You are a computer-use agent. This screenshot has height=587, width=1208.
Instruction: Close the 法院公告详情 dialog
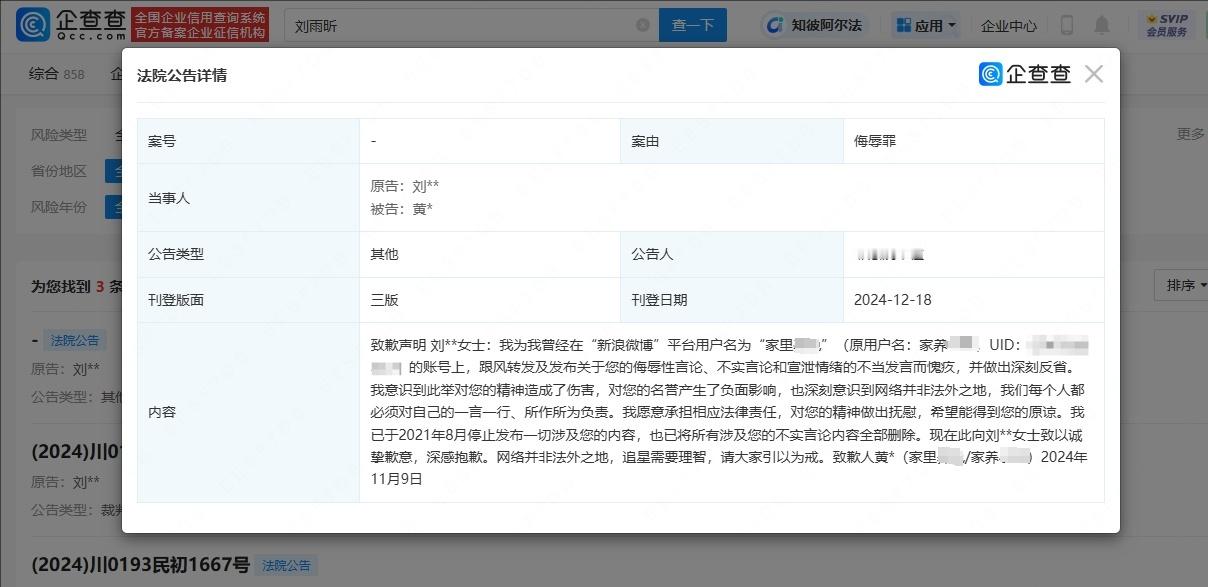point(1094,74)
